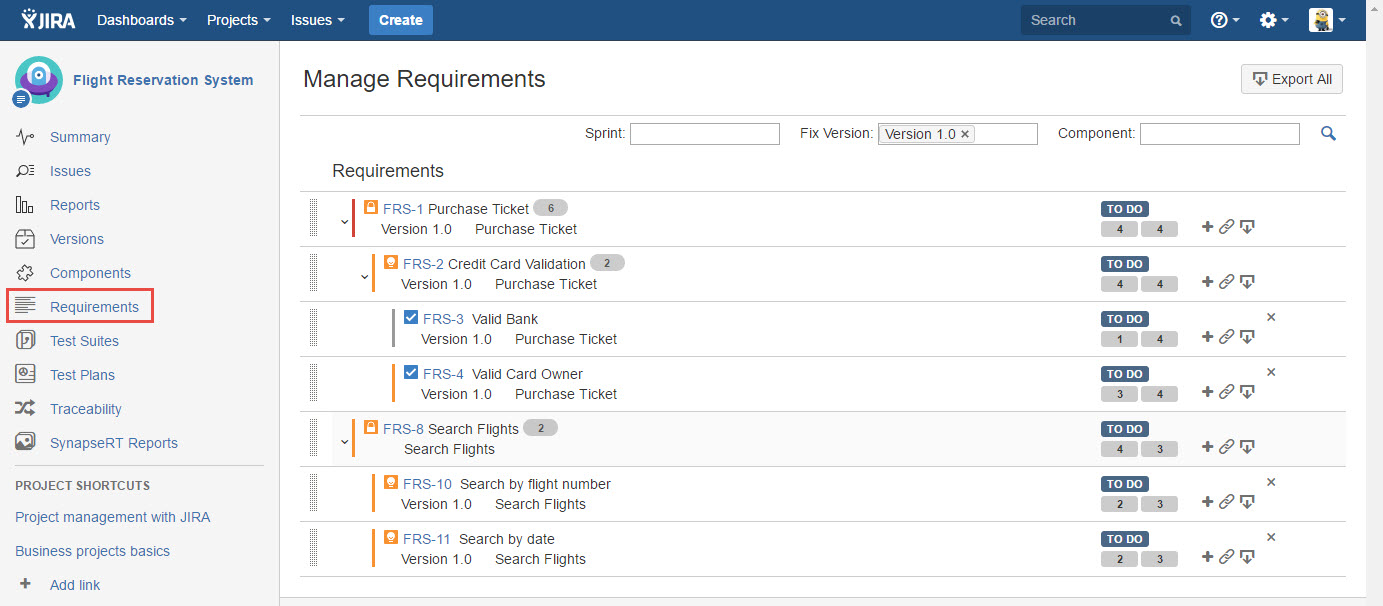Click the Traceability shuffle icon in sidebar
This screenshot has width=1383, height=606.
tap(26, 409)
